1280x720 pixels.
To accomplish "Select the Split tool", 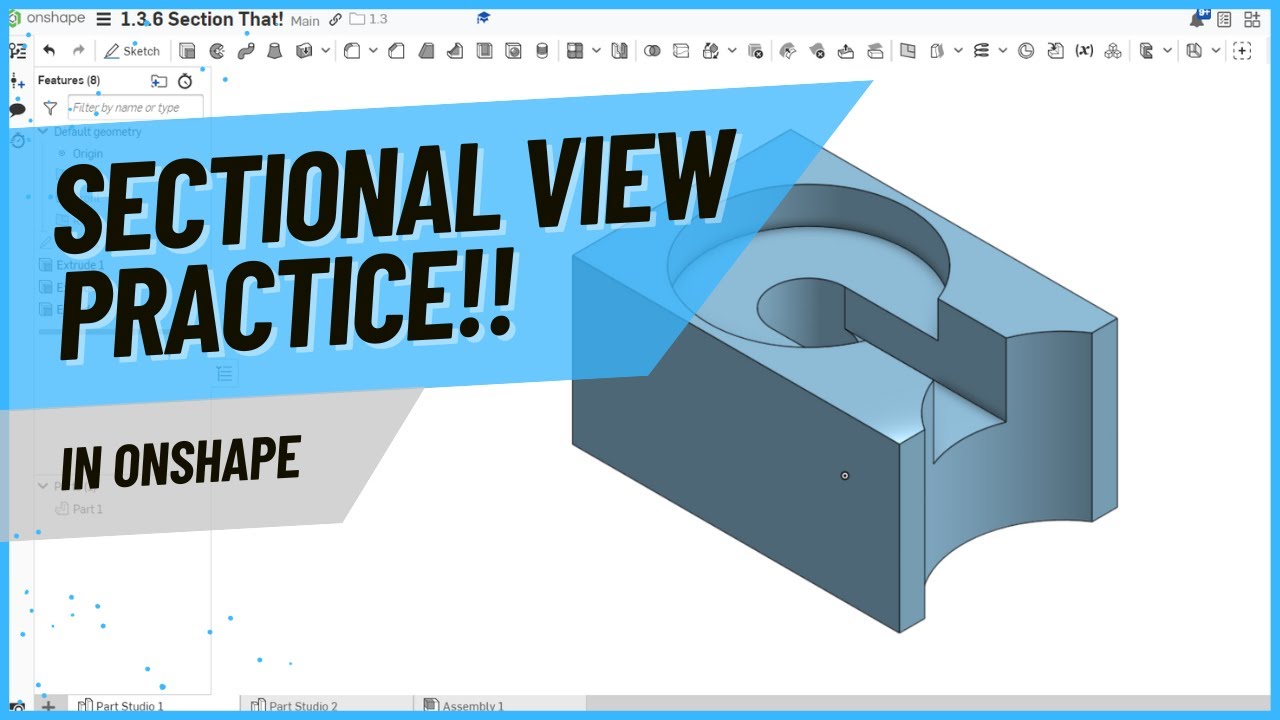I will 681,51.
